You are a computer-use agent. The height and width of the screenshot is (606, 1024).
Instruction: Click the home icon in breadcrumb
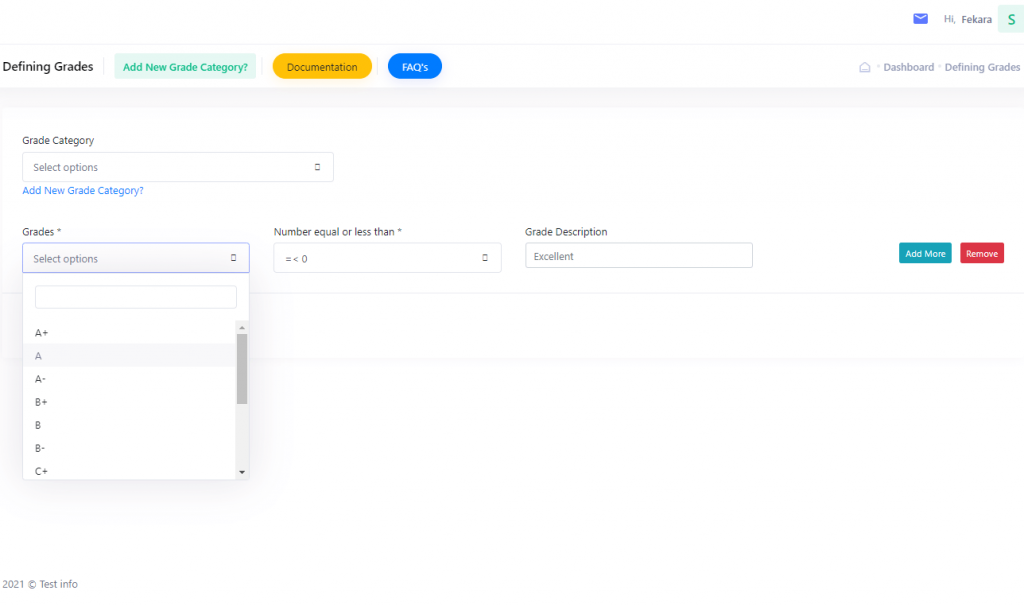pos(865,67)
